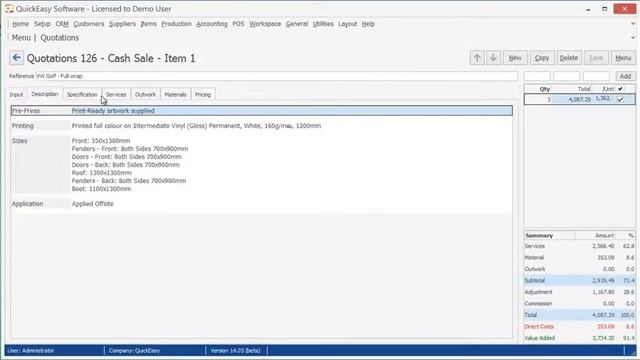Toggle the header checkbox beside /Unit column
This screenshot has width=640, height=360.
tap(620, 89)
